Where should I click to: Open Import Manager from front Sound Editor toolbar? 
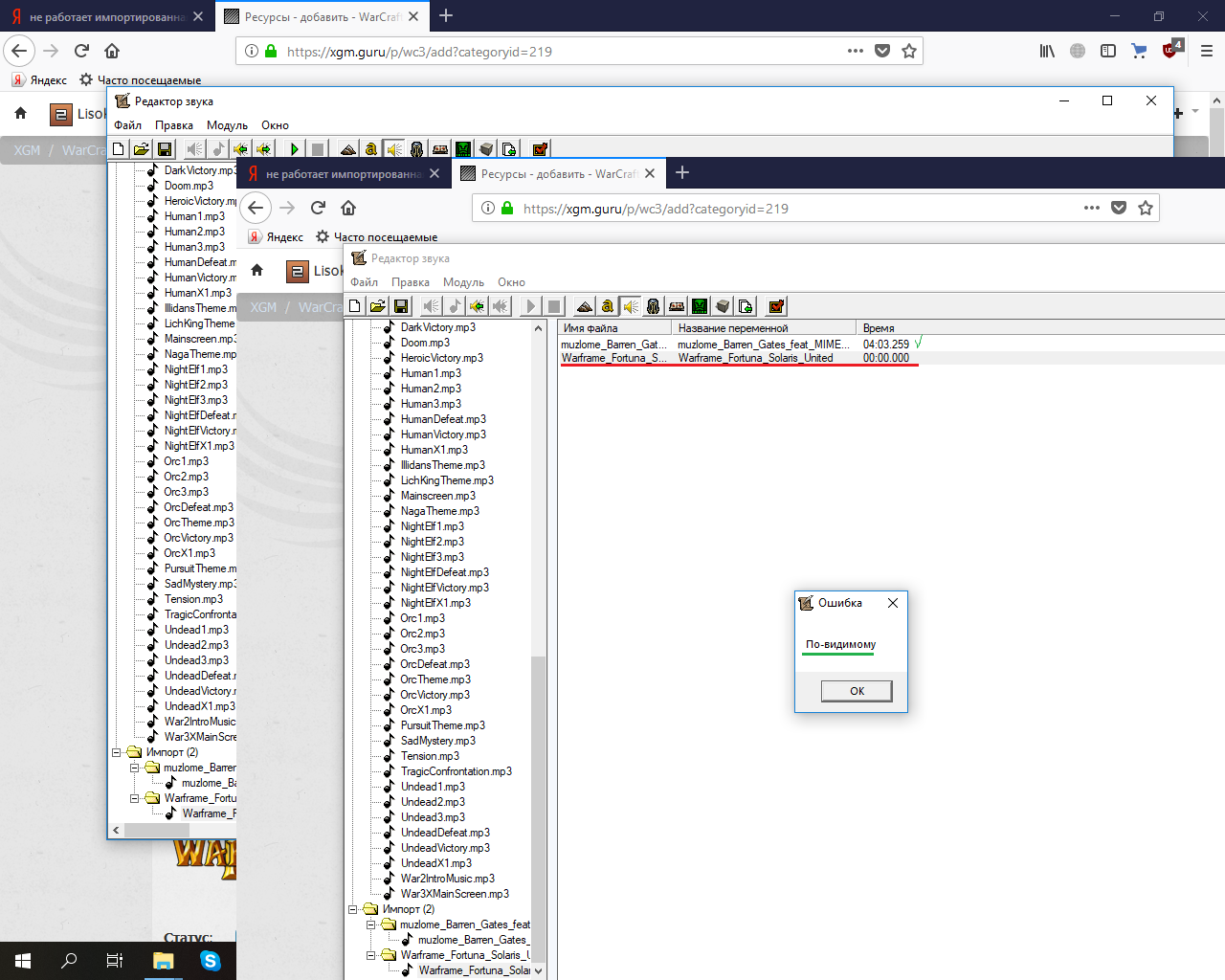[x=746, y=306]
